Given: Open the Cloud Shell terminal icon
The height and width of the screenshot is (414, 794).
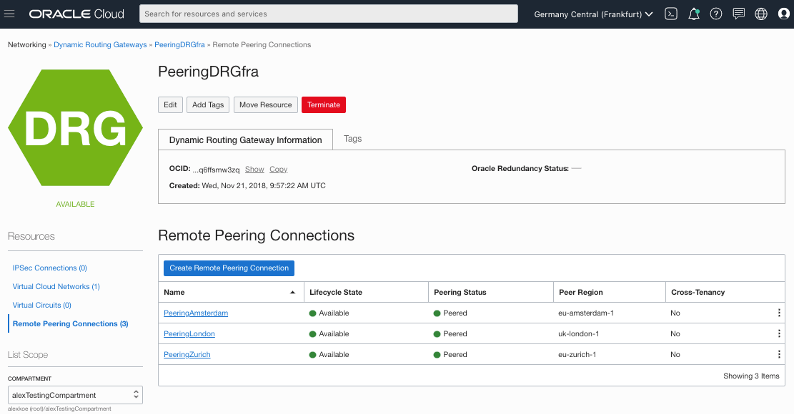Looking at the screenshot, I should pos(671,14).
